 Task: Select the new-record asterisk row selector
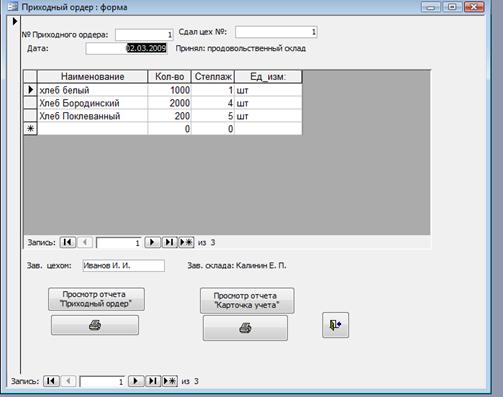[30, 129]
